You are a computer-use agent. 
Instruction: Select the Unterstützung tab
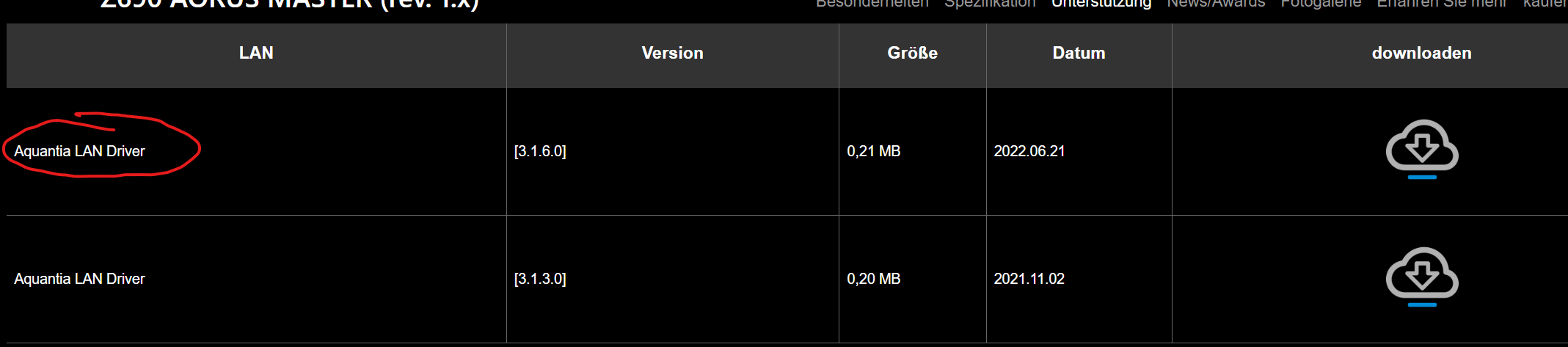[x=1101, y=4]
